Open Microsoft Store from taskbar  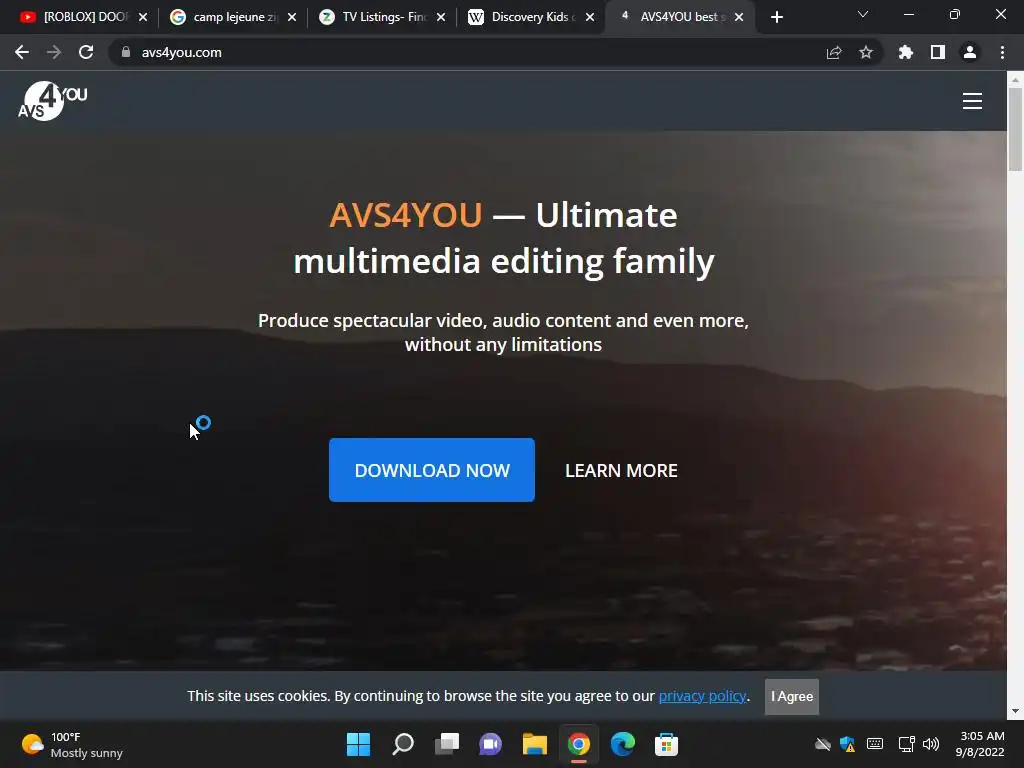(x=666, y=744)
